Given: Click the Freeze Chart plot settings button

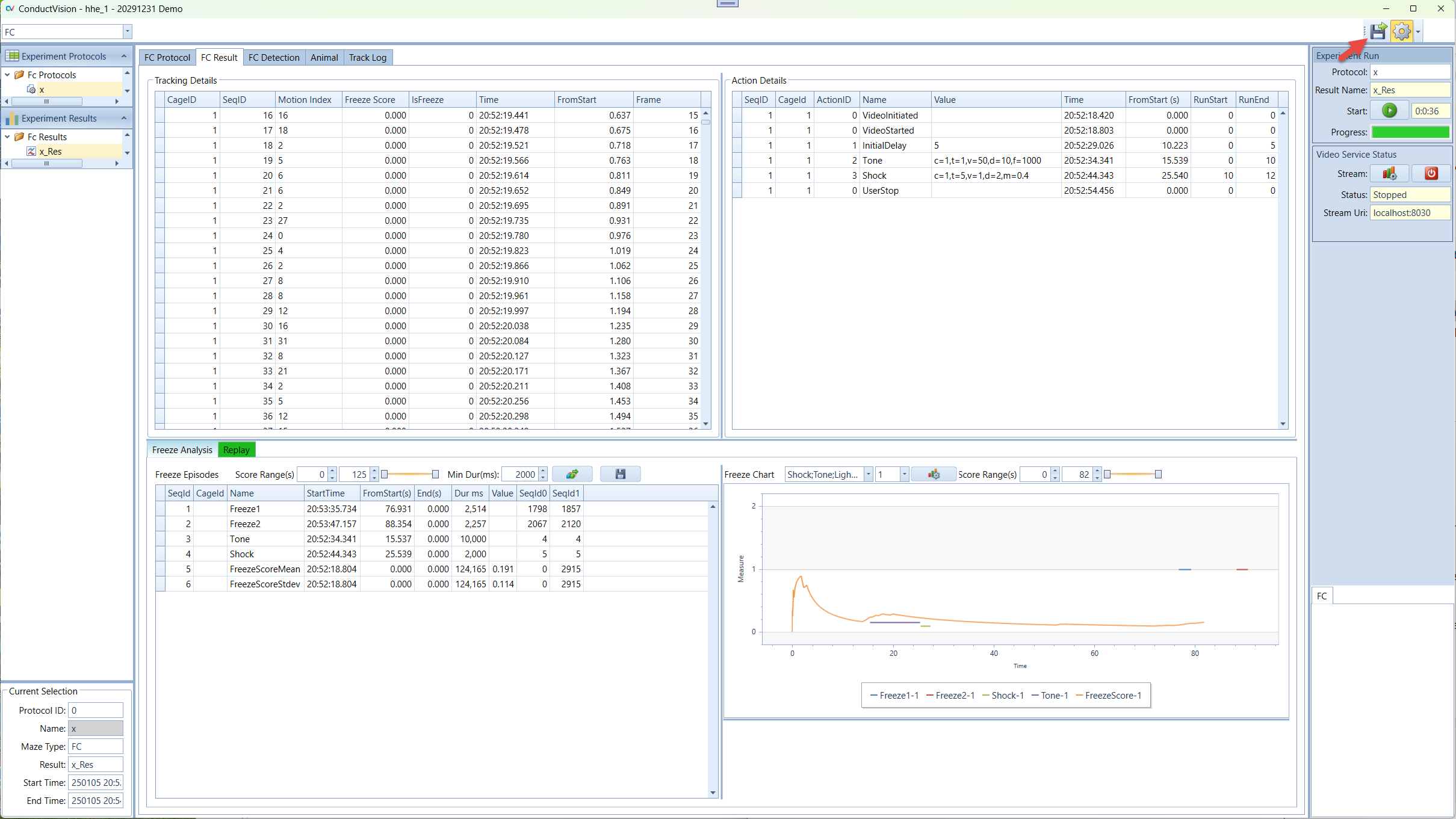Looking at the screenshot, I should (933, 474).
